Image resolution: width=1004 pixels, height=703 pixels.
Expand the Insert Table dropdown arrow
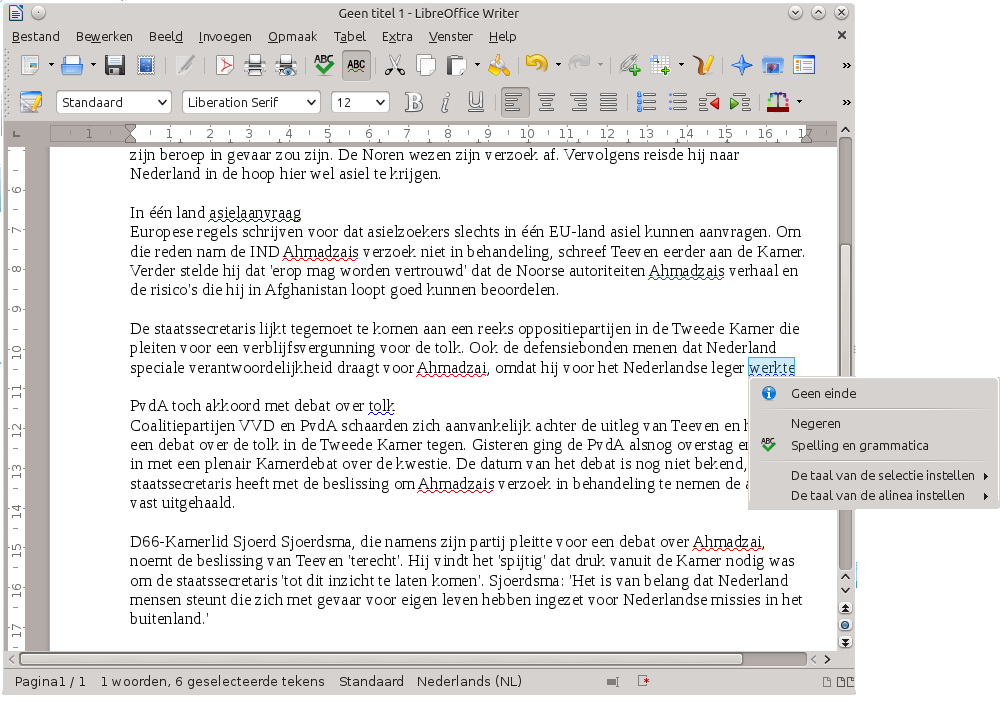[x=681, y=65]
